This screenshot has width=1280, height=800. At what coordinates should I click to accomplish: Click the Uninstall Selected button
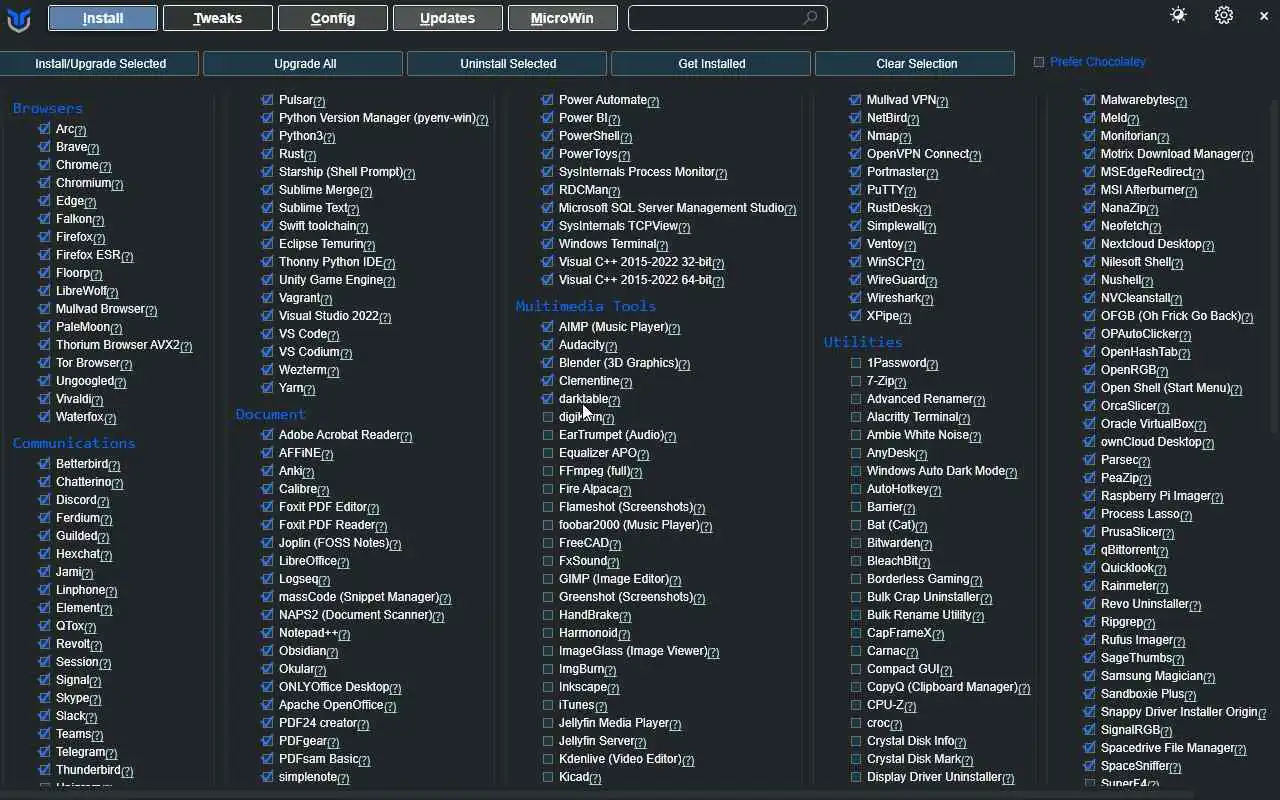tap(508, 63)
